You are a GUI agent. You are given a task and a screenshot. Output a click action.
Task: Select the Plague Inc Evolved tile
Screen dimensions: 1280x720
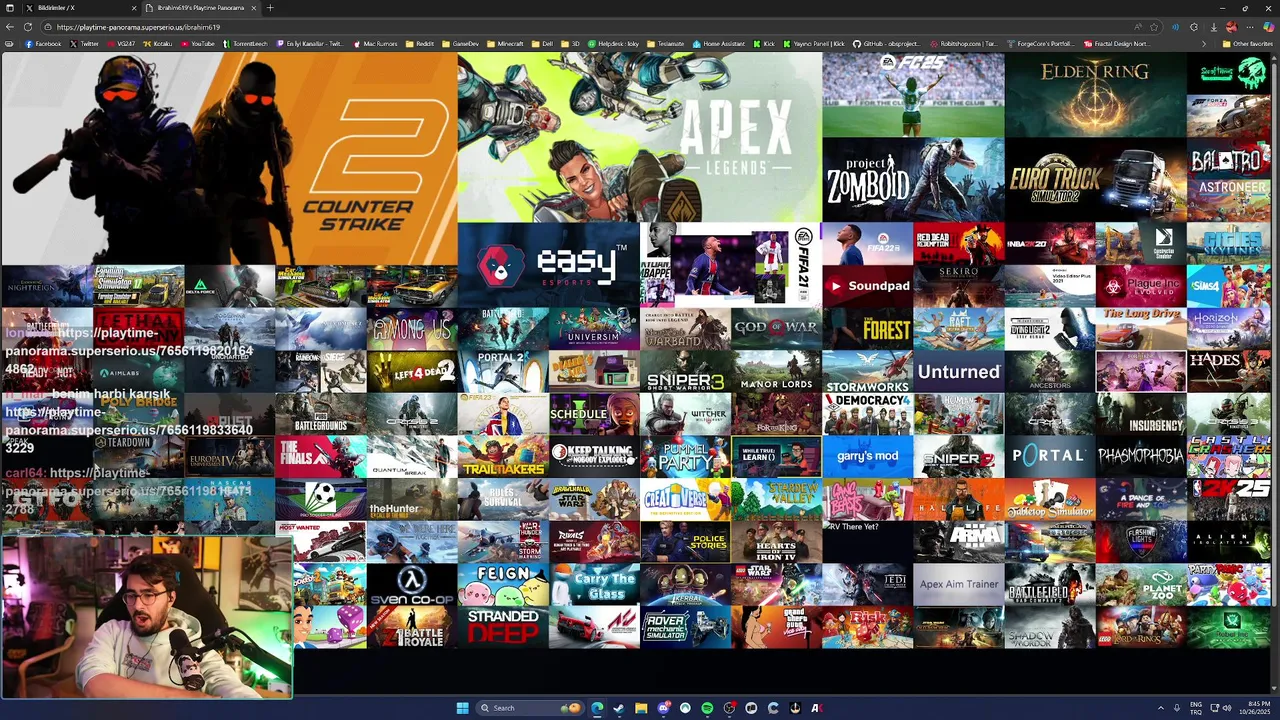tap(1141, 286)
